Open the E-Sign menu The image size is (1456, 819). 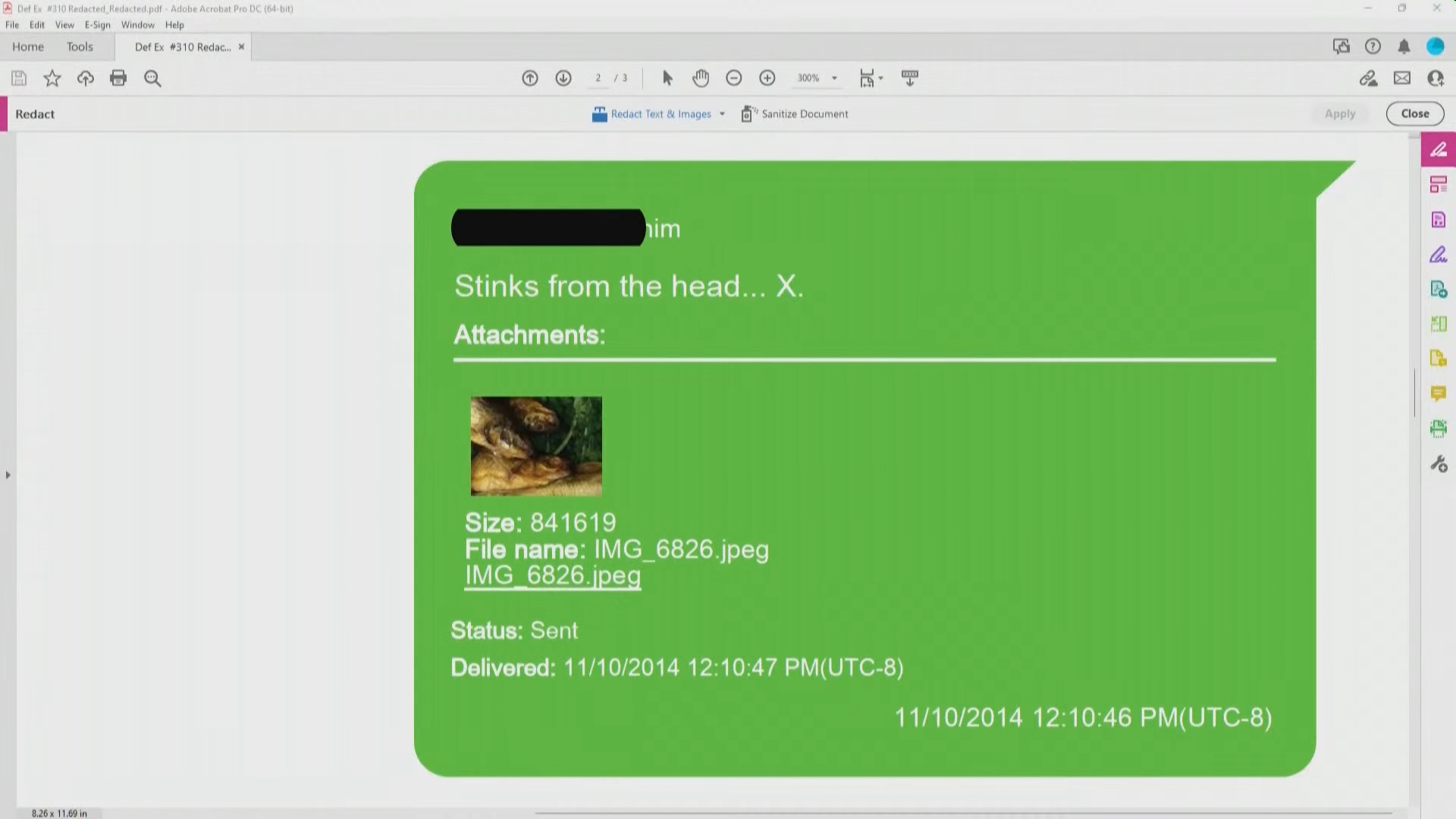(98, 25)
